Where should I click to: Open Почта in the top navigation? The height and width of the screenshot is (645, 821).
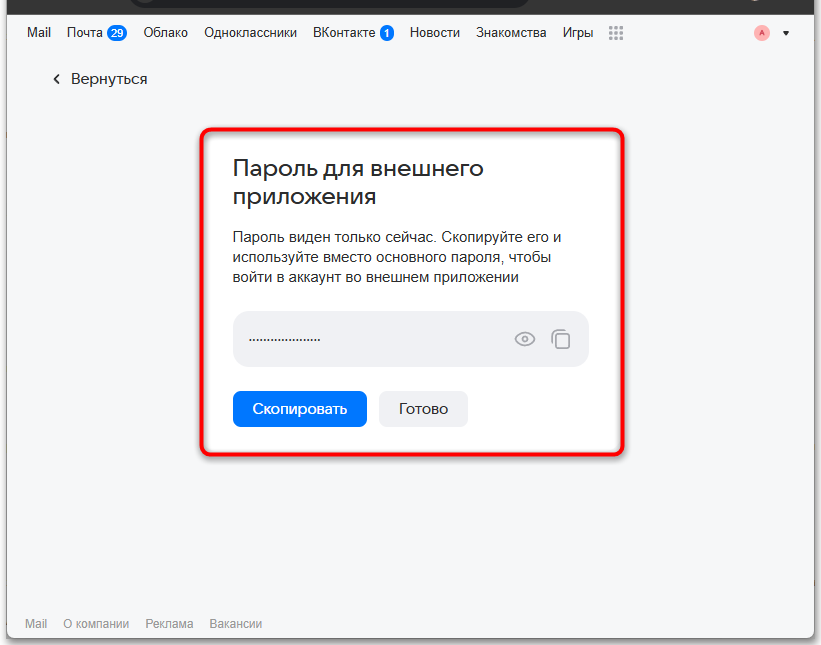[84, 32]
